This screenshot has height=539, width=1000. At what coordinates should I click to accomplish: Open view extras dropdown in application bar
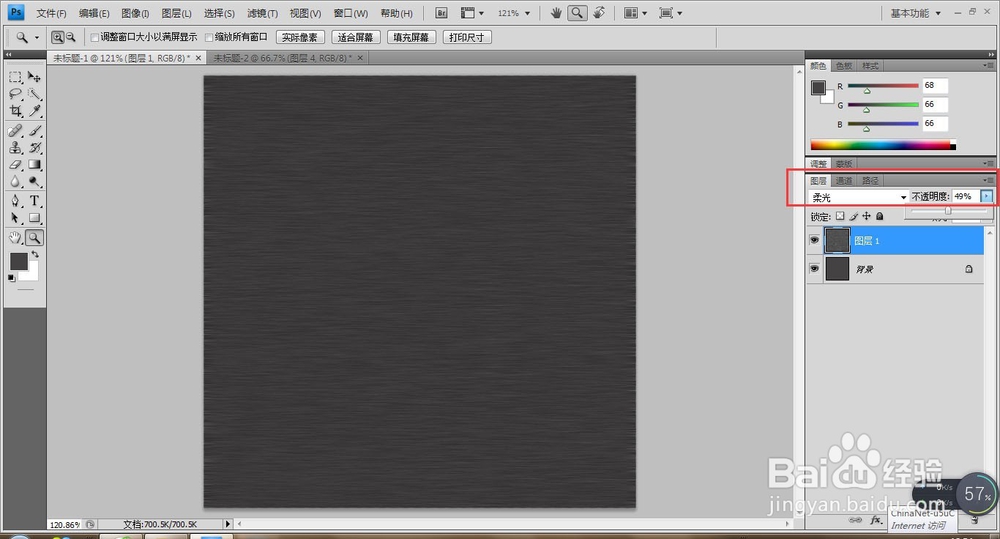click(472, 13)
